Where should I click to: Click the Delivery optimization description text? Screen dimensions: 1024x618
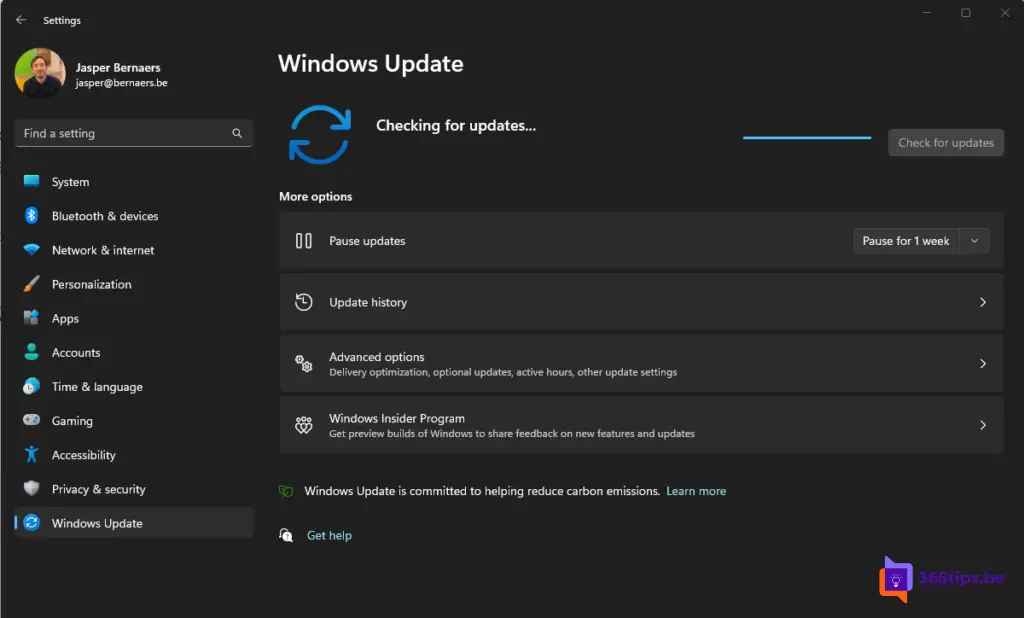coord(503,372)
